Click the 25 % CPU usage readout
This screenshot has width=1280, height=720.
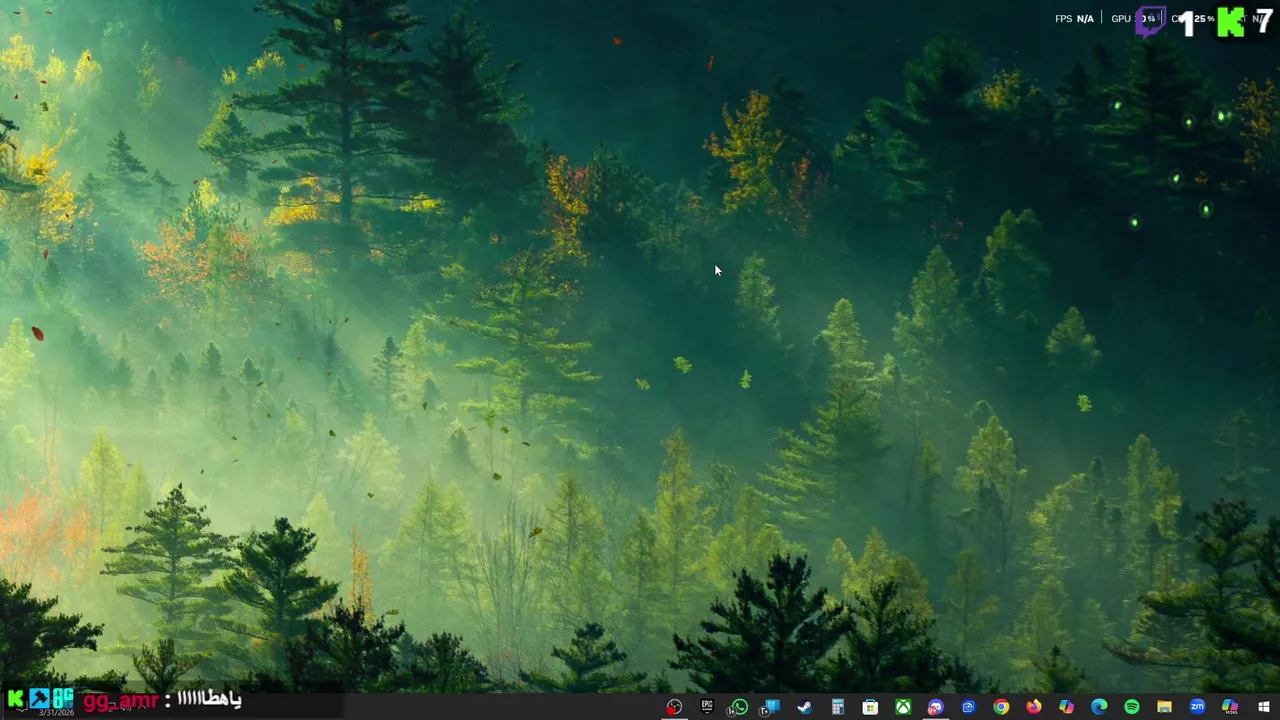click(1203, 19)
